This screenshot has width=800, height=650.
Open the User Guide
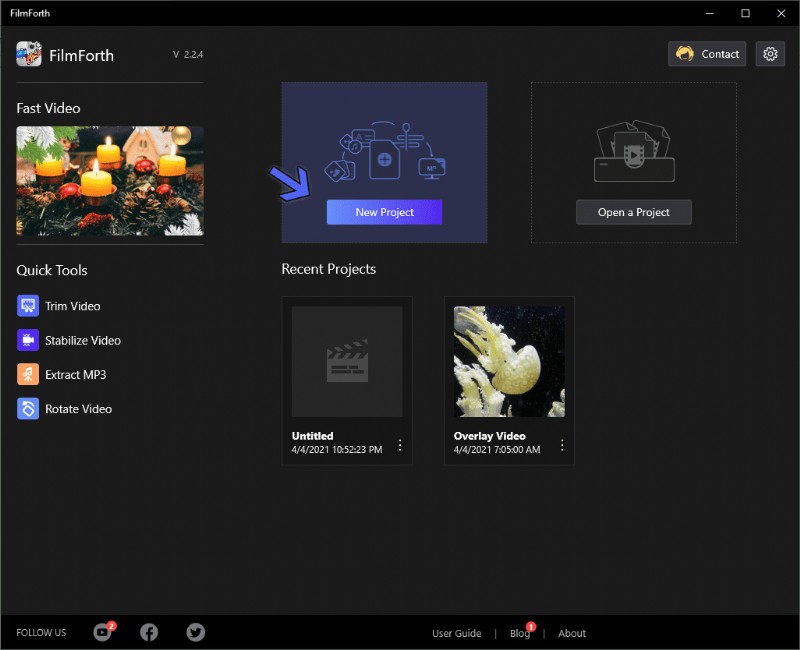click(457, 633)
